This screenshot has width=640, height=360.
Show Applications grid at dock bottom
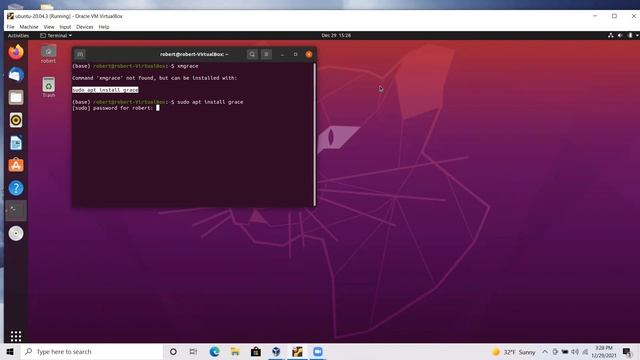[x=16, y=336]
